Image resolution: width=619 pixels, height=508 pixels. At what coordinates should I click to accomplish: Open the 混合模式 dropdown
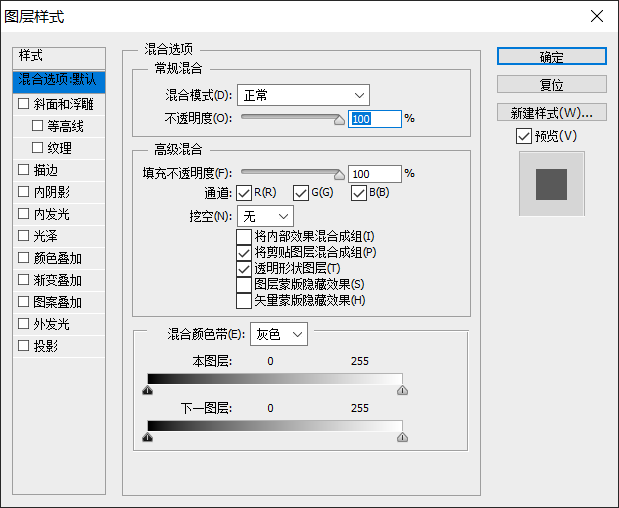click(x=303, y=96)
